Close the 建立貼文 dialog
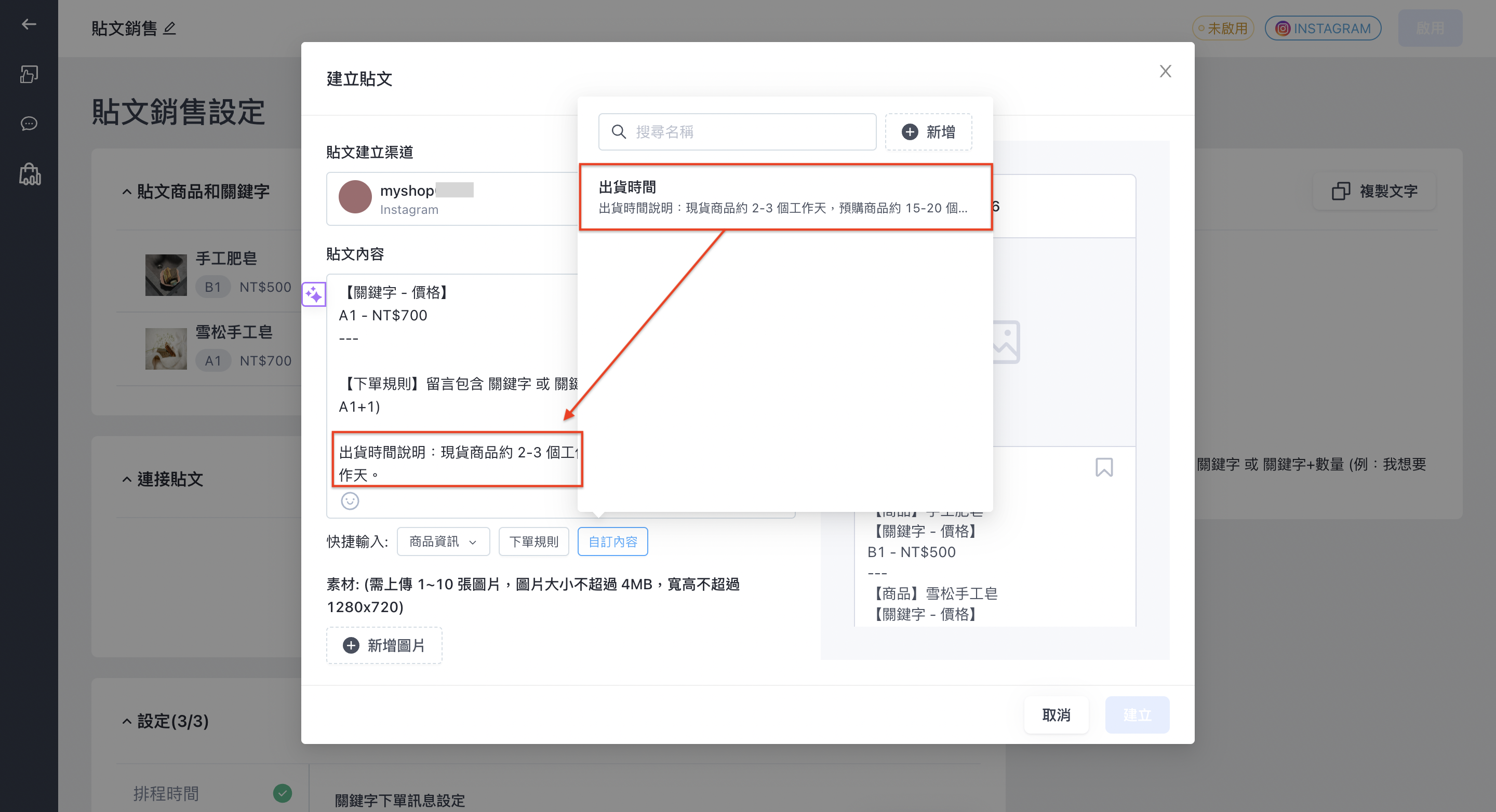1496x812 pixels. click(x=1165, y=72)
